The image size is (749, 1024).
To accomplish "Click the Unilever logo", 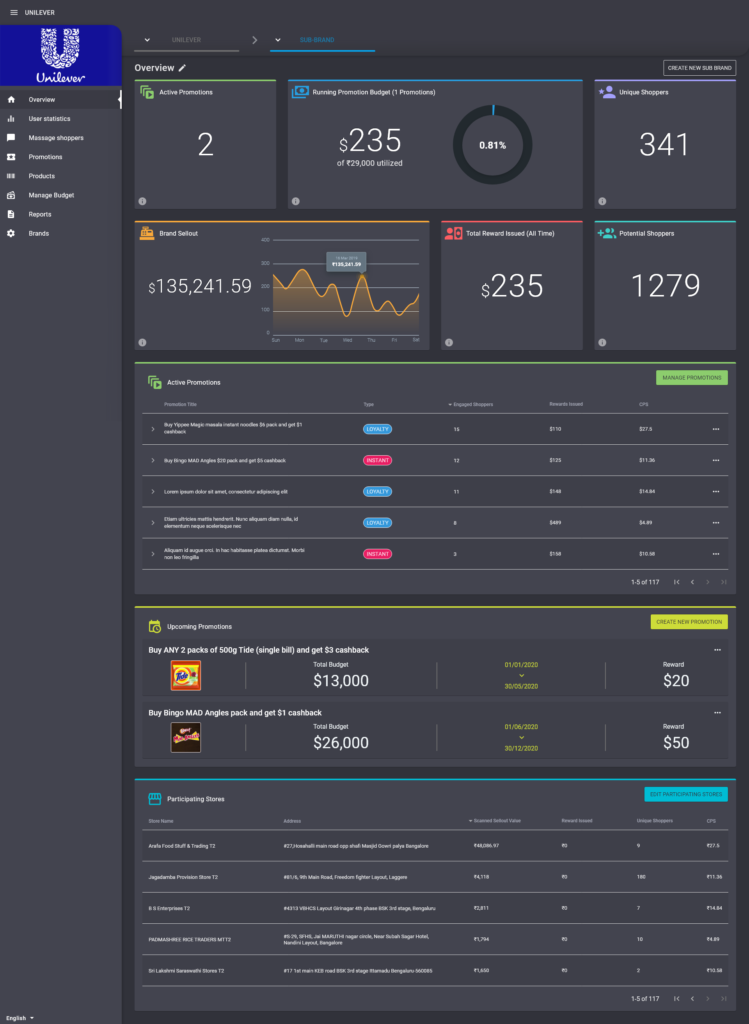I will point(61,56).
